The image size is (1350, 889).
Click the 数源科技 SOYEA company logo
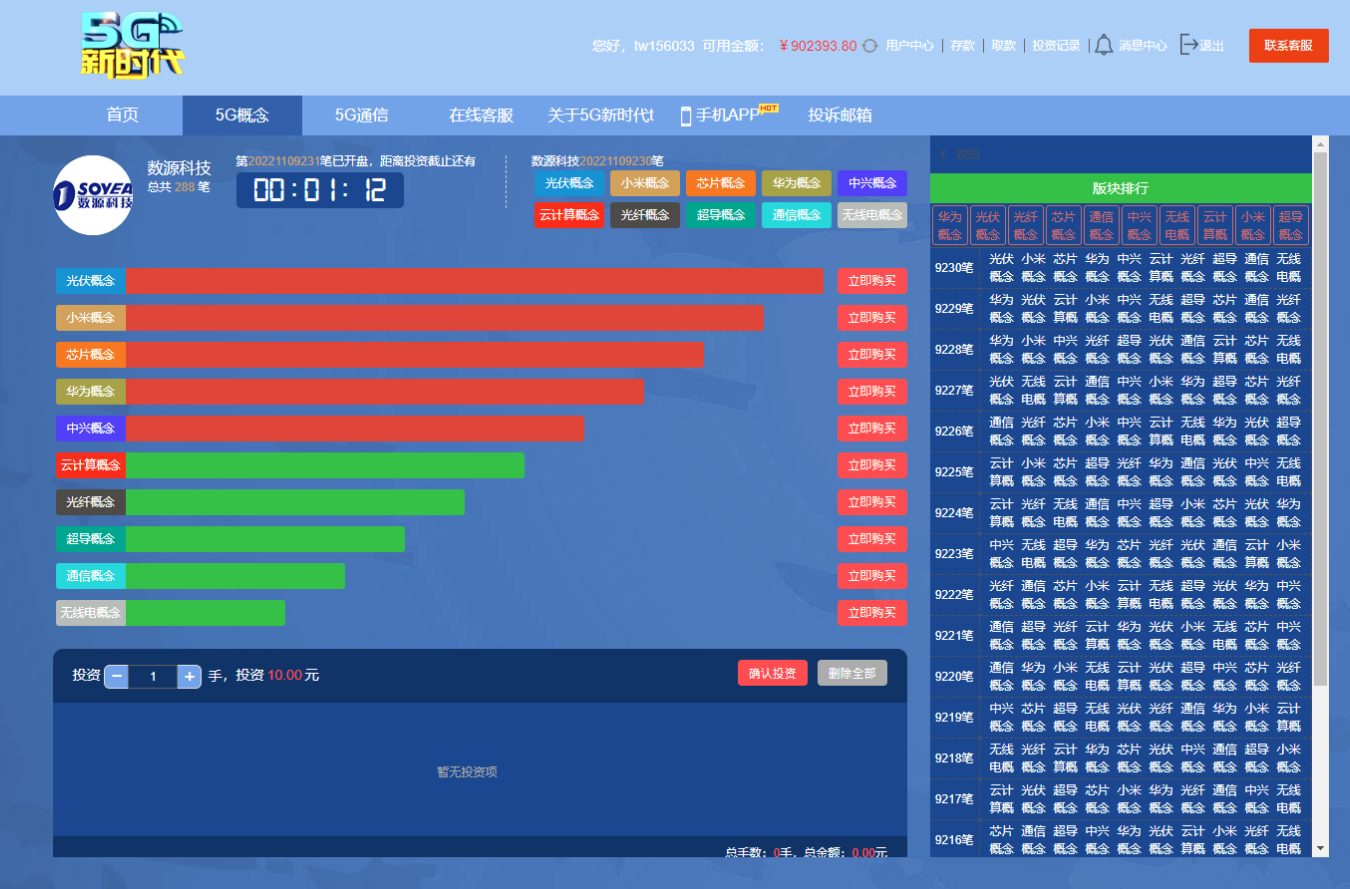pos(93,195)
